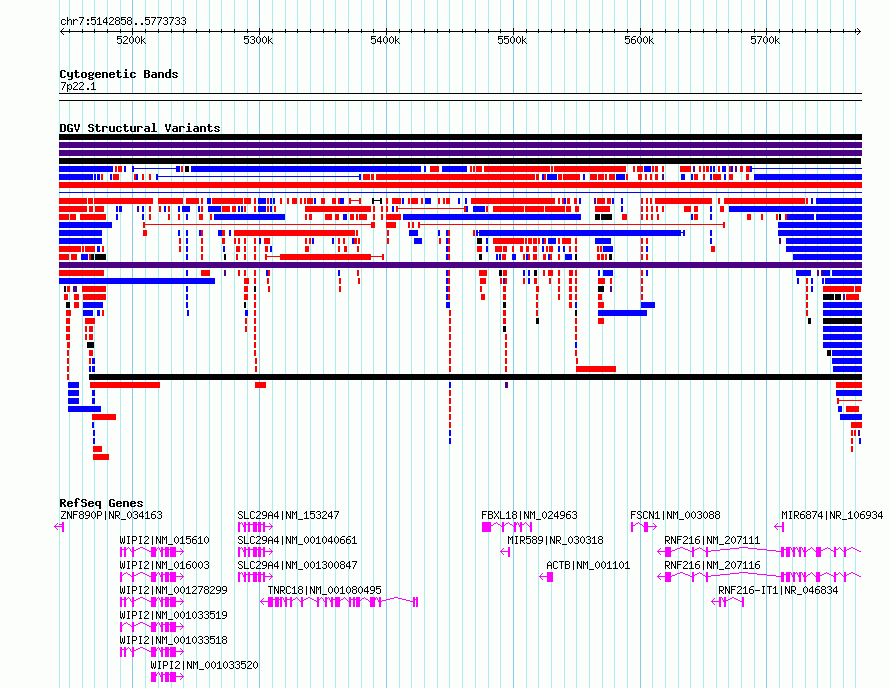Click the MIR6874|NR_106934 label
Image resolution: width=890 pixels, height=688 pixels.
click(832, 515)
